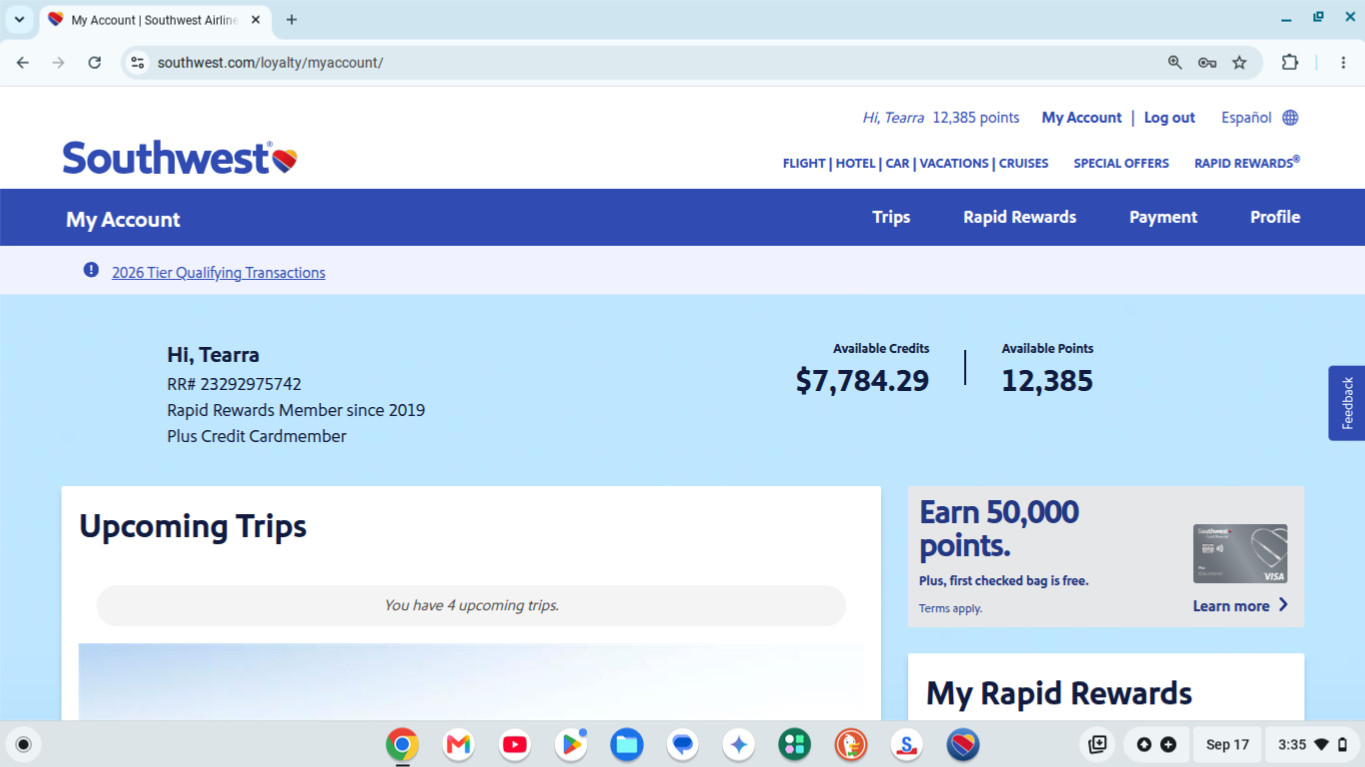The image size is (1365, 767).
Task: Click the Southwest credit card image
Action: [x=1240, y=554]
